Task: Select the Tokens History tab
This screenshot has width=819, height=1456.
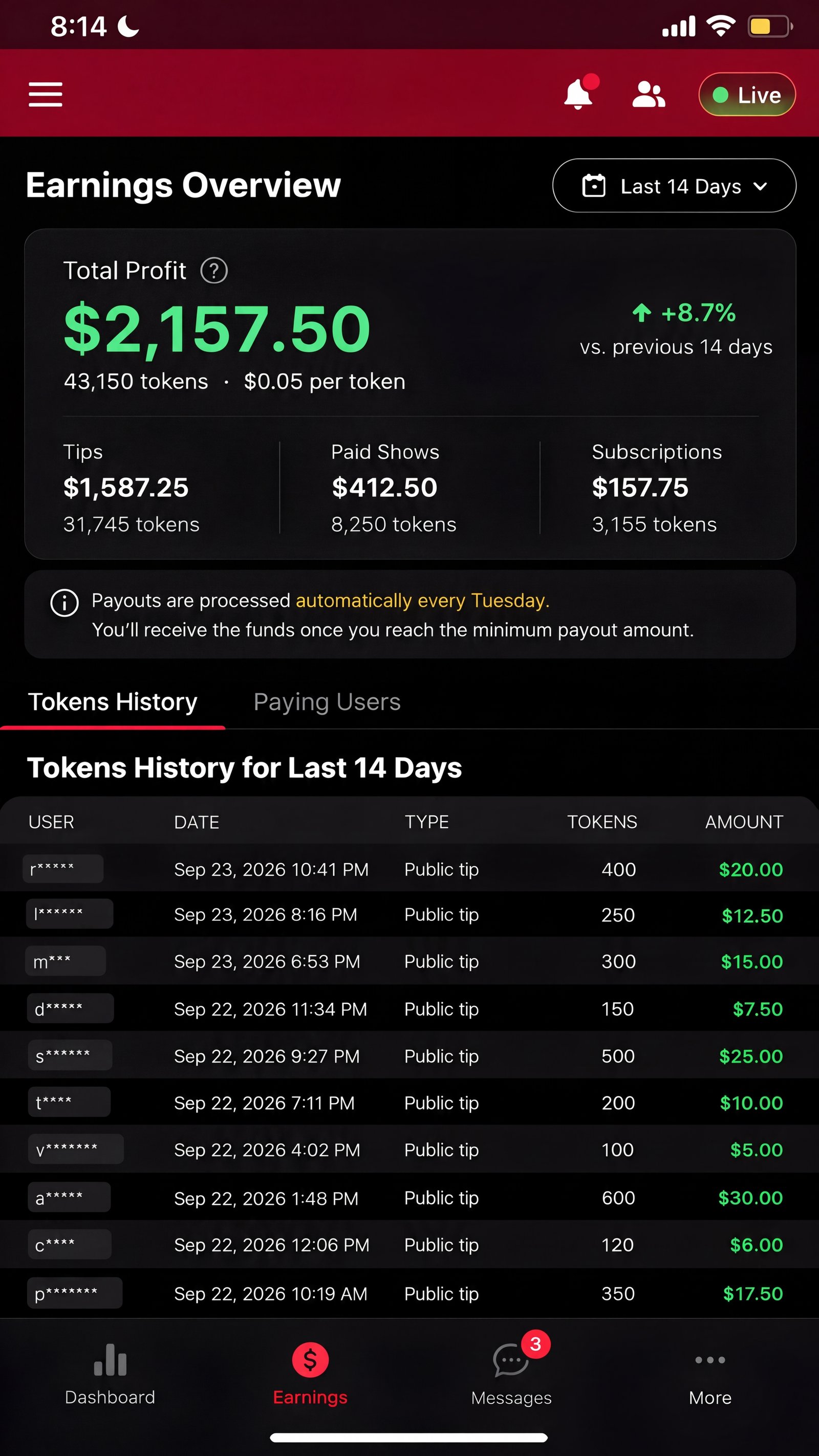Action: [113, 701]
